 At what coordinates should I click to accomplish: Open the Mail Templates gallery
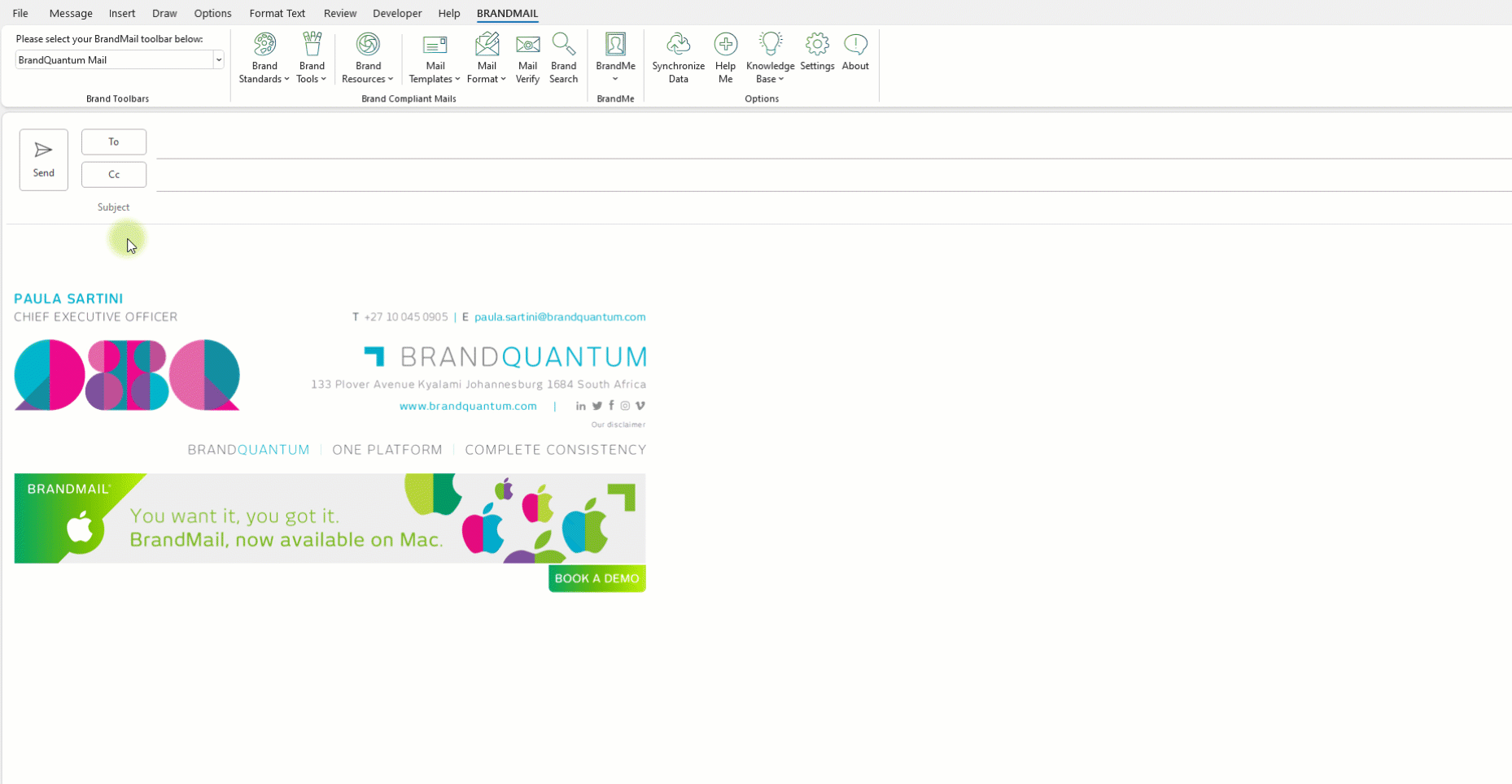pos(435,58)
